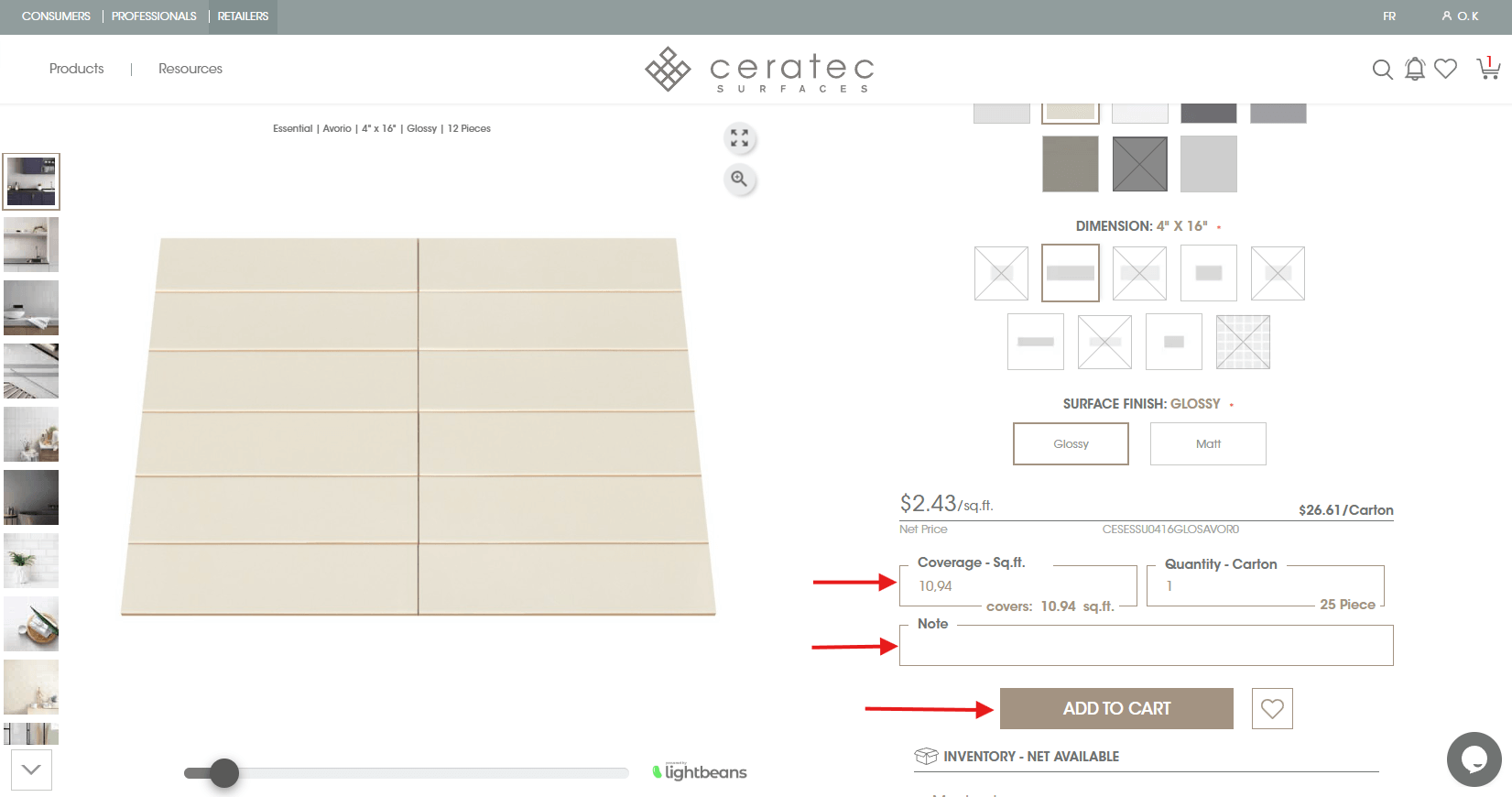Select the olive gray color swatch
This screenshot has width=1512, height=797.
[1071, 164]
